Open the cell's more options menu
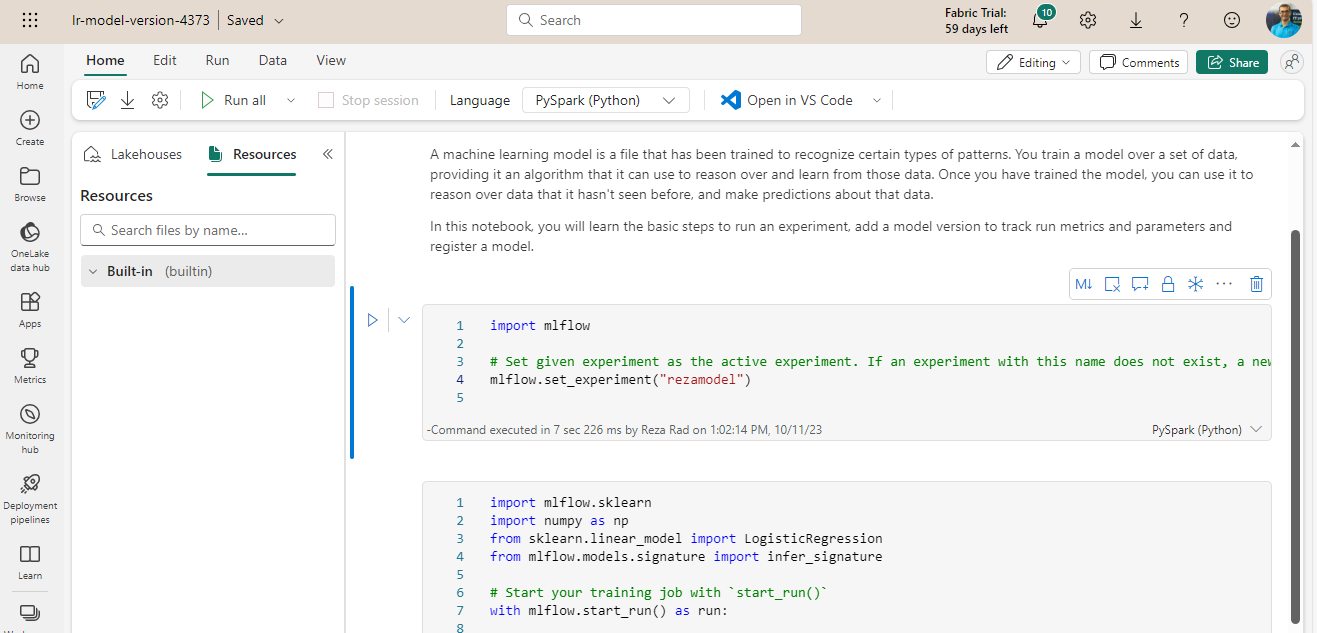The width and height of the screenshot is (1317, 633). (1224, 284)
